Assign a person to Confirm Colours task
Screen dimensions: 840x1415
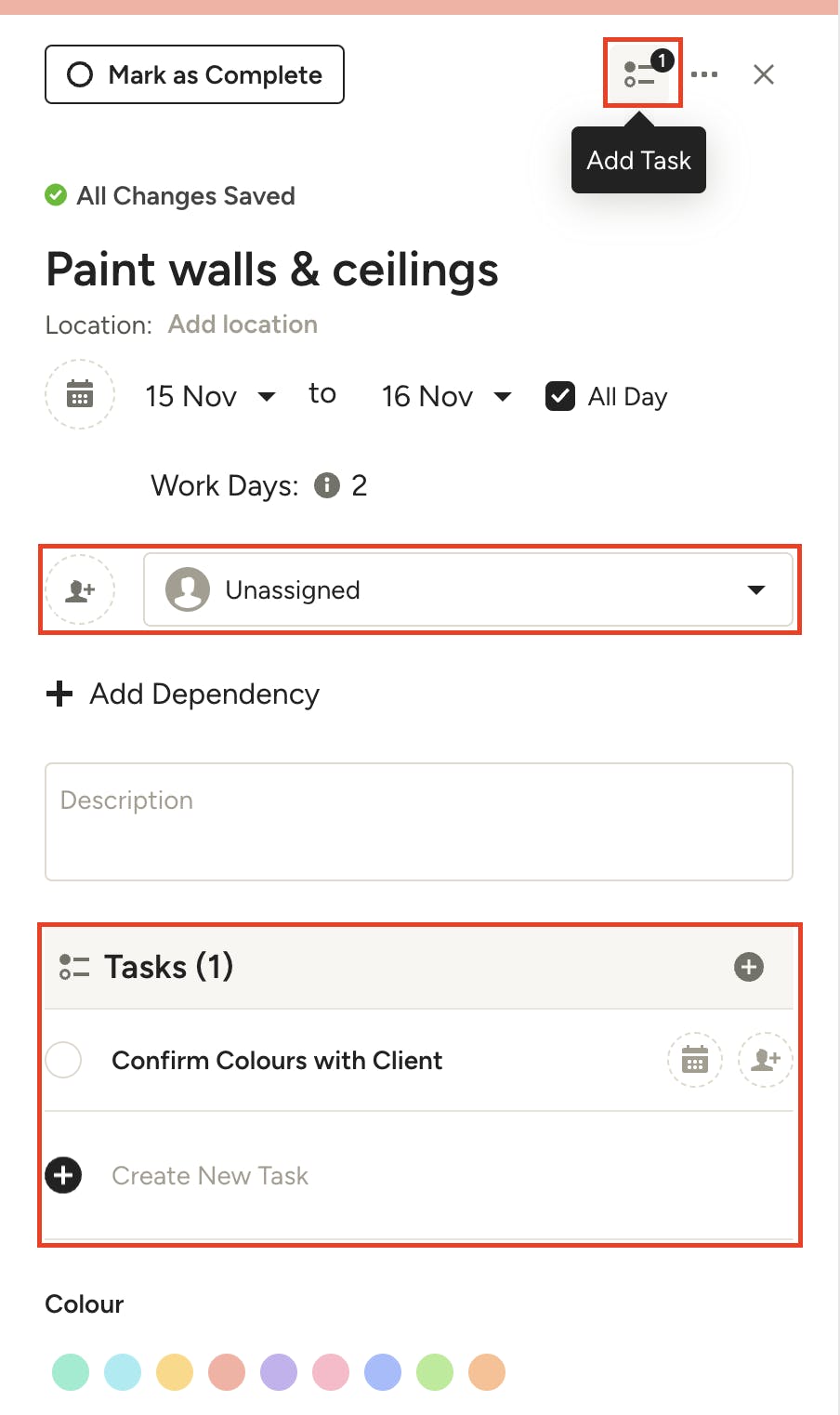[765, 1060]
